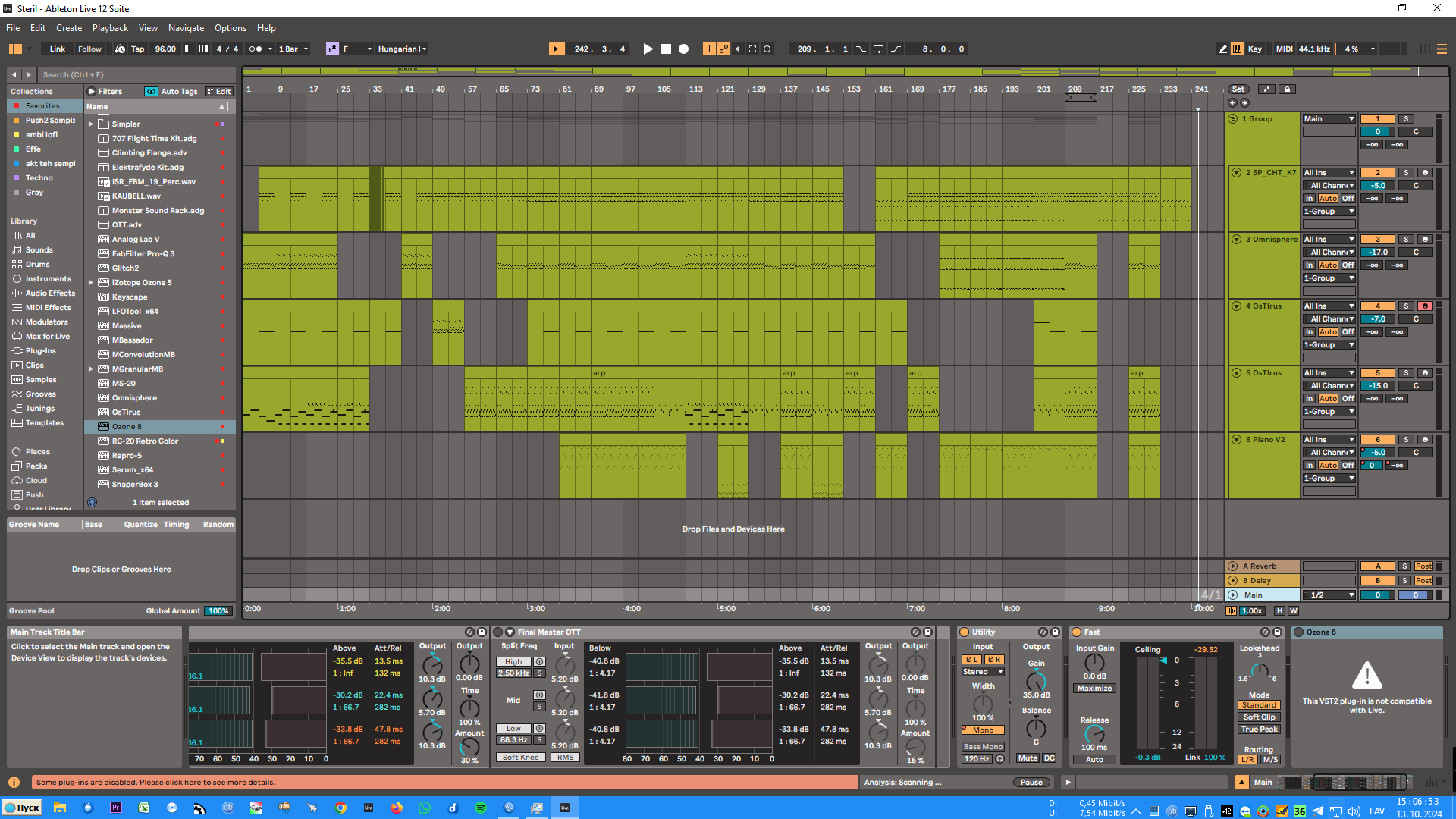Toggle the Punch-Out switch icon

pos(896,49)
